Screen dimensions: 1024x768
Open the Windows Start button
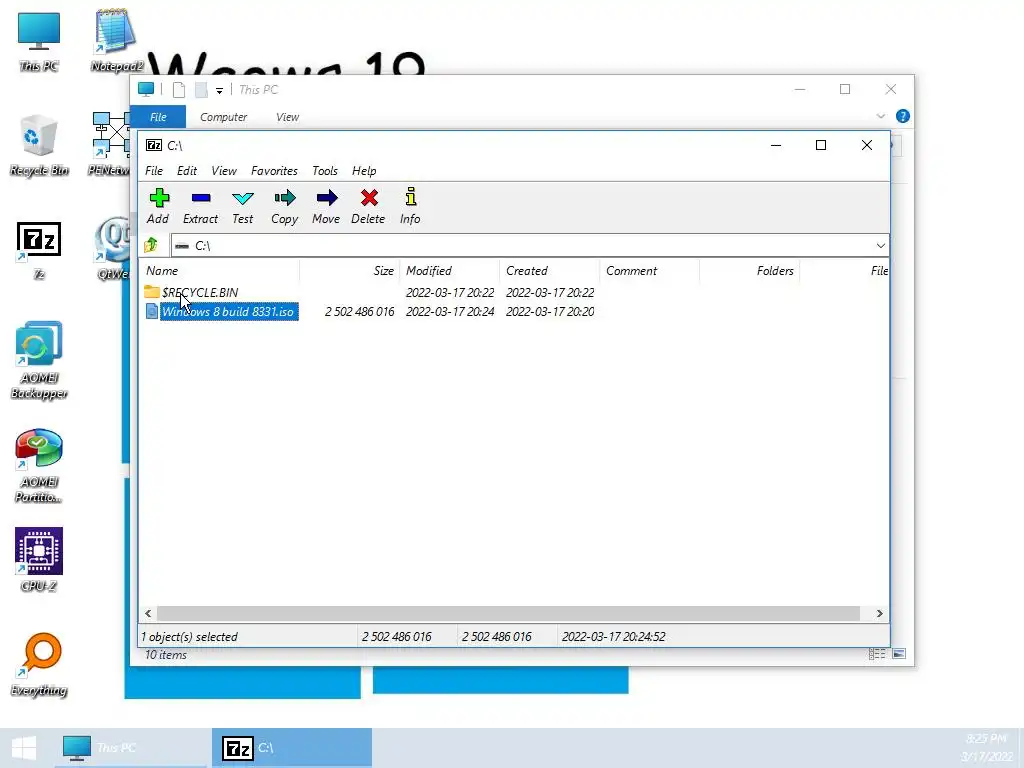click(x=24, y=748)
